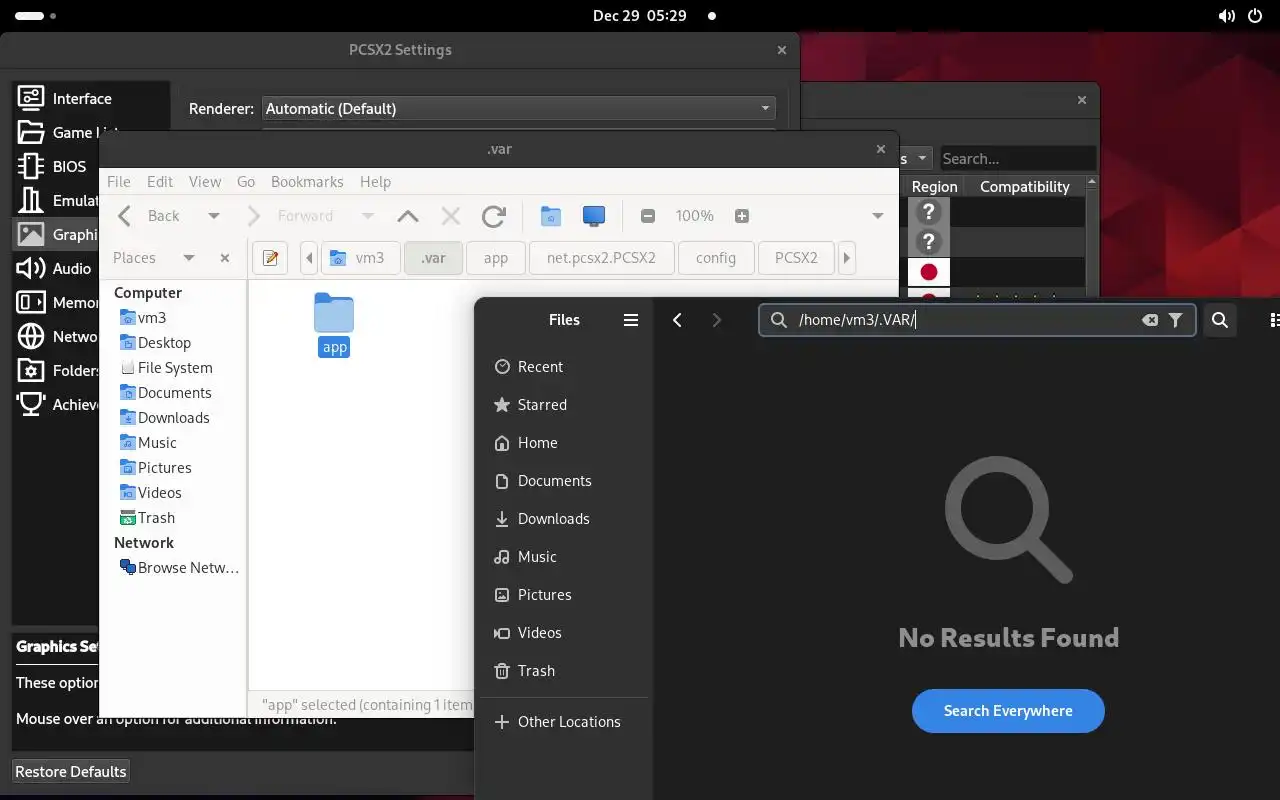The height and width of the screenshot is (800, 1280).
Task: Clear the Files search text
Action: click(x=1150, y=320)
